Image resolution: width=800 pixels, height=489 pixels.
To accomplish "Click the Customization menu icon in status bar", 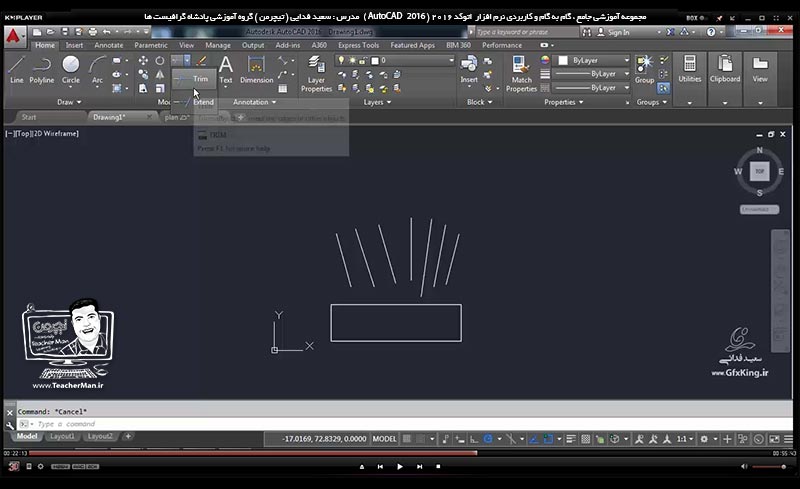I will click(x=788, y=439).
